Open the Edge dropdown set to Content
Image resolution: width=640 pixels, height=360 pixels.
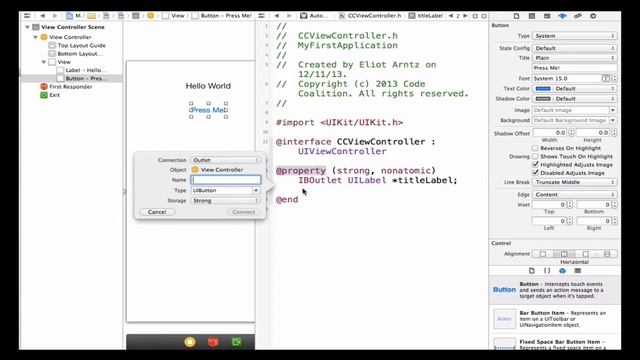[x=575, y=195]
